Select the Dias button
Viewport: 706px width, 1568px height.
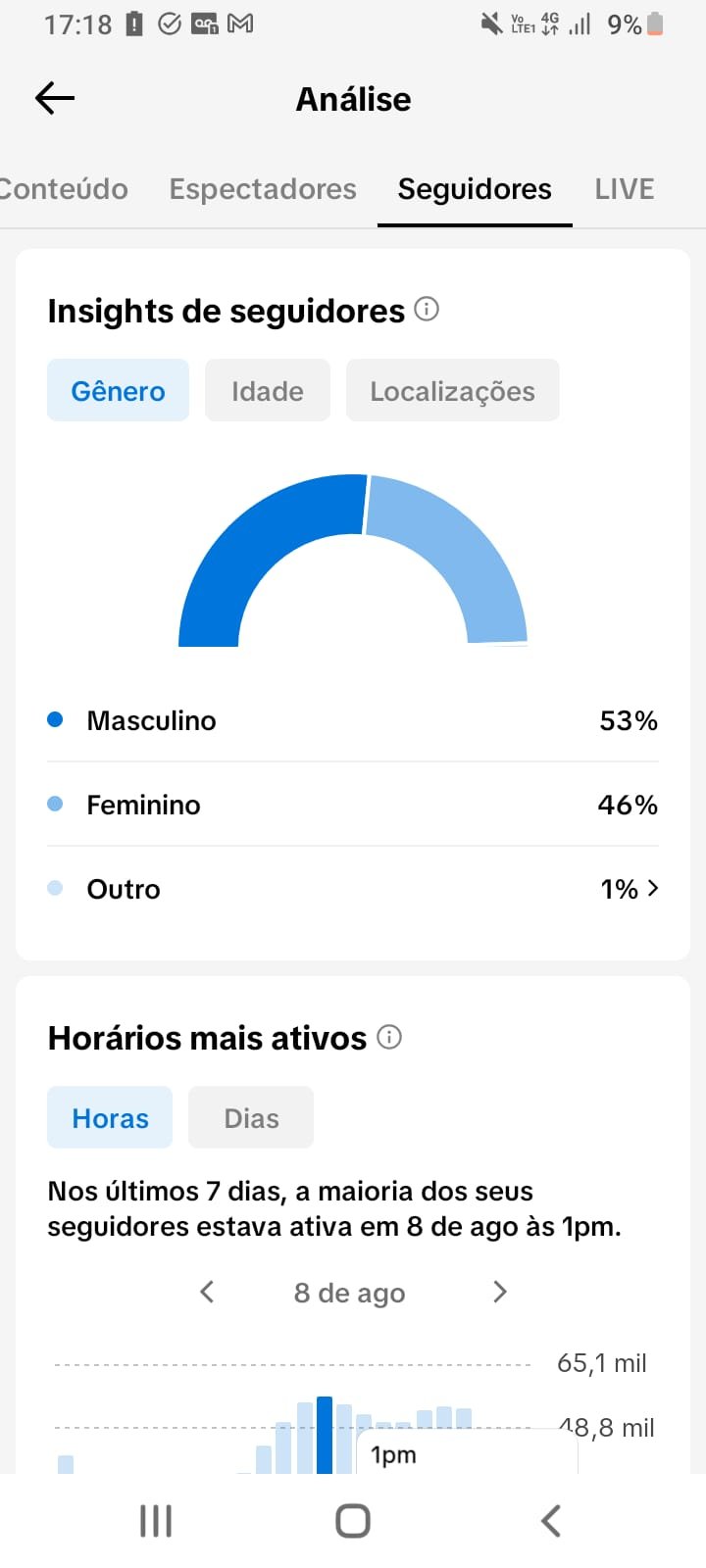pos(251,1117)
